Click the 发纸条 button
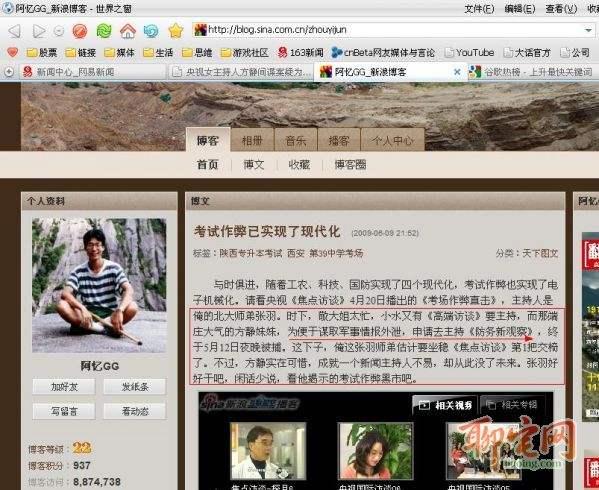Viewport: 599px width, 490px height. 135,387
